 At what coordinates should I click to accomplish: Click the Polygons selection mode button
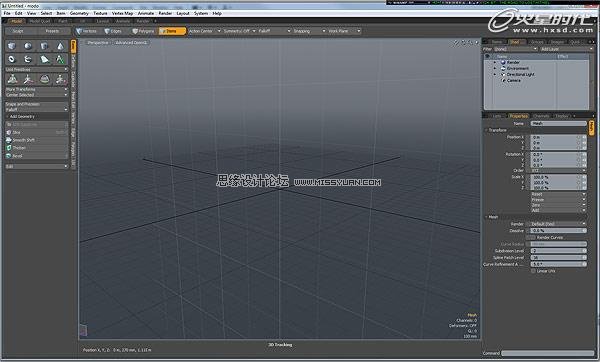[143, 31]
